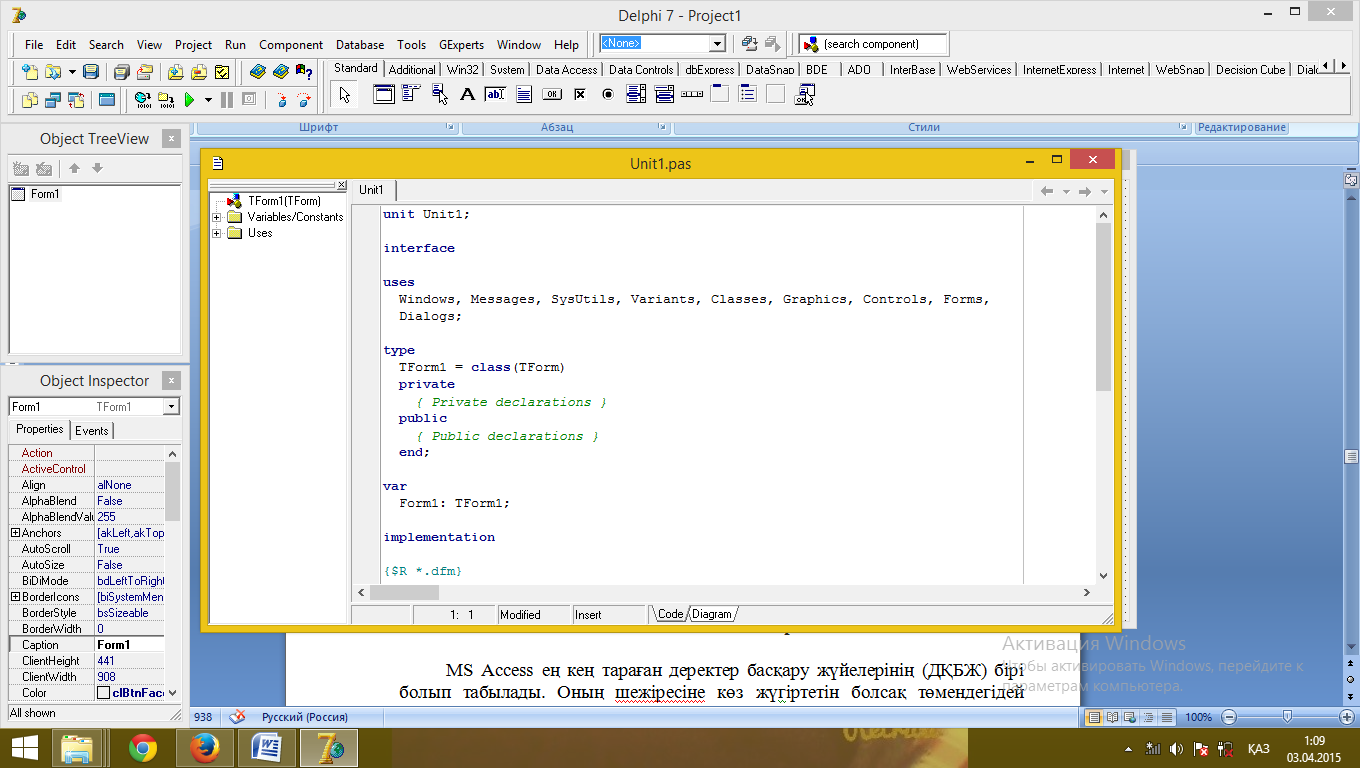Open the desktop configuration <None> dropdown

pyautogui.click(x=717, y=44)
